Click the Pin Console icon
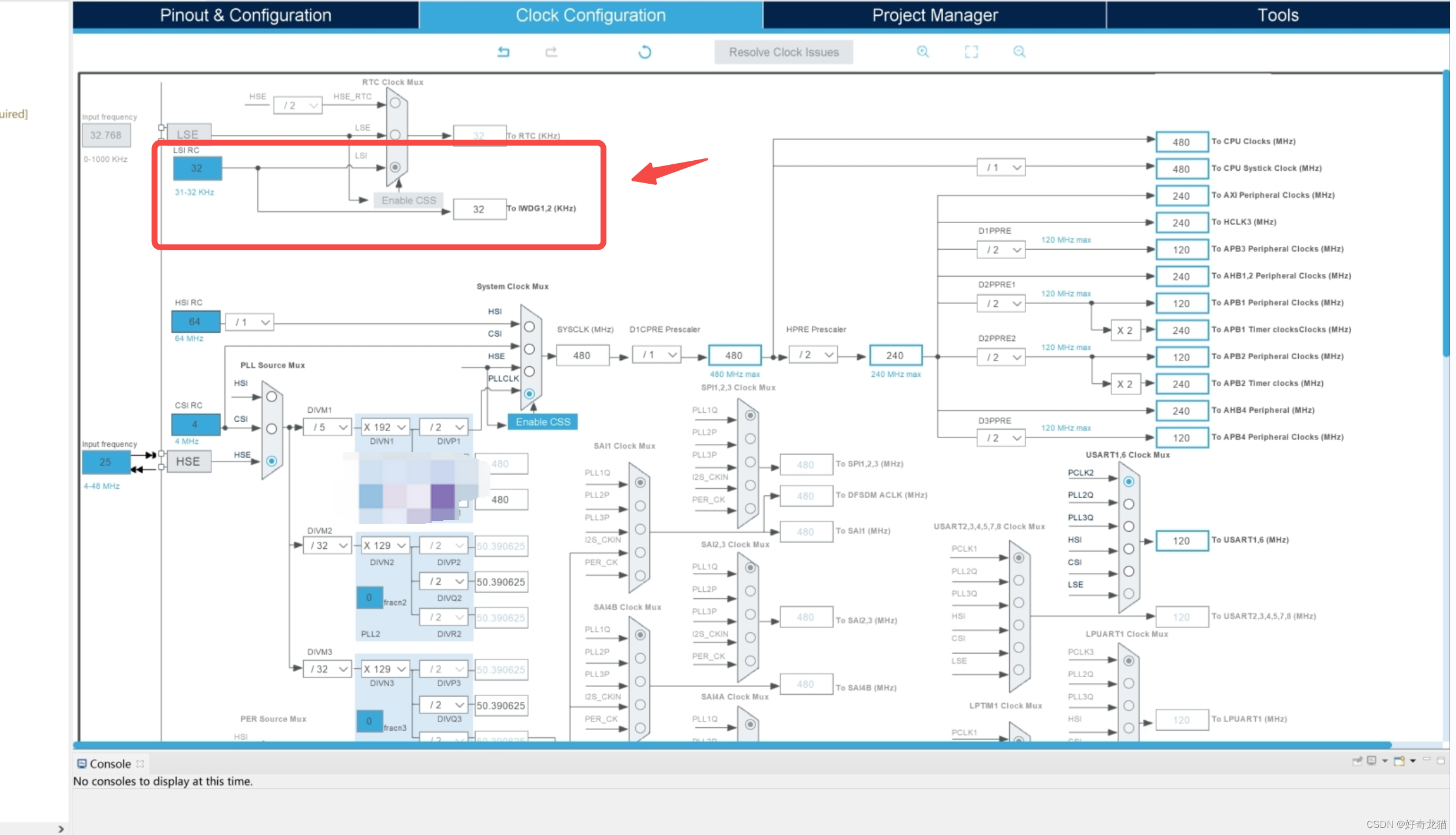Screen dimensions: 1456x835 pyautogui.click(x=1357, y=761)
